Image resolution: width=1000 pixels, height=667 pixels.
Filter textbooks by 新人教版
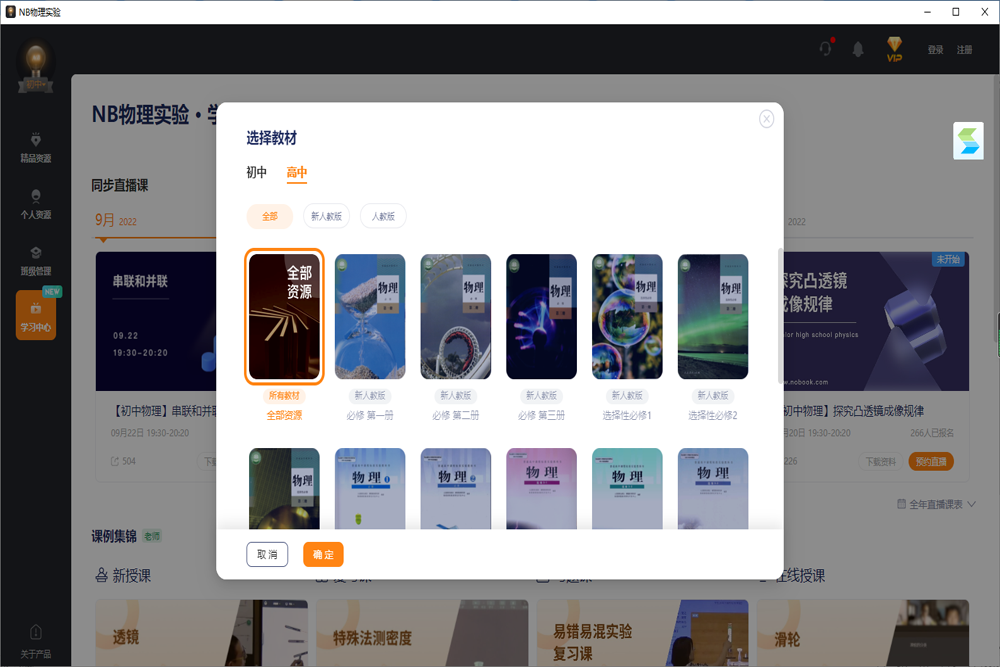(x=326, y=216)
